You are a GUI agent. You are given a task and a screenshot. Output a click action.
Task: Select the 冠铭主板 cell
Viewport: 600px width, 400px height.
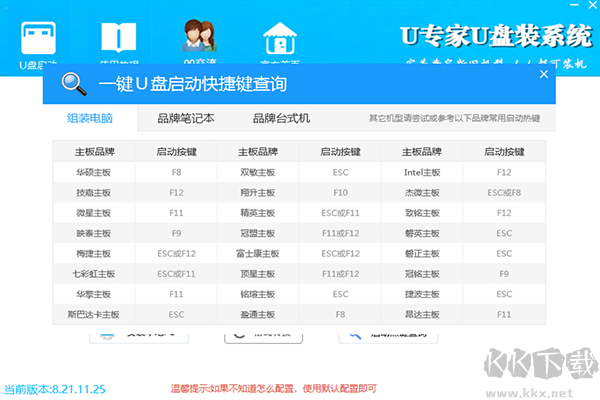[422, 274]
